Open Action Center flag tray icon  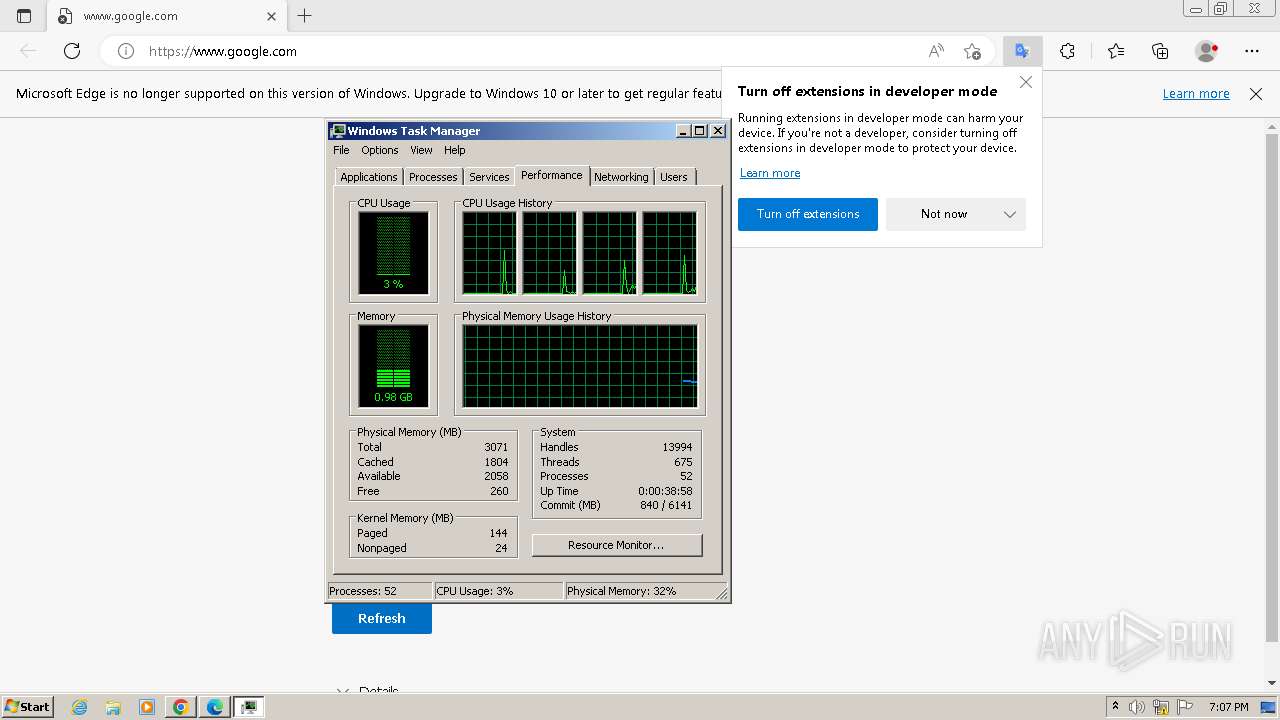(x=1186, y=707)
